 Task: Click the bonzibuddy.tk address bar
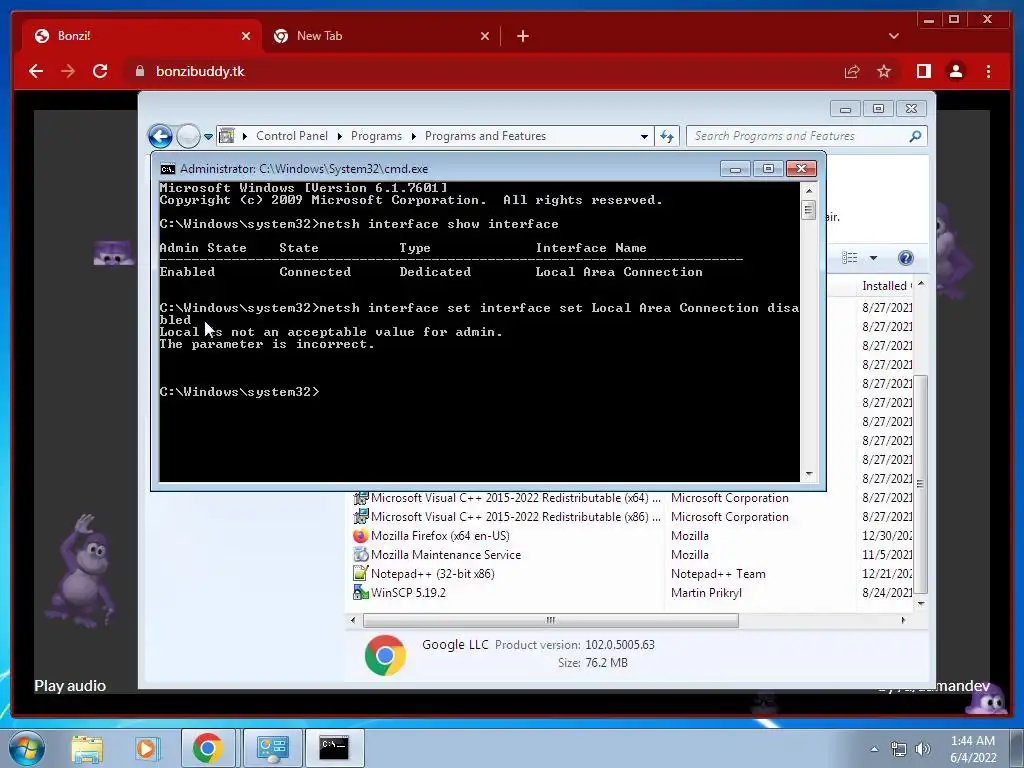tap(483, 71)
